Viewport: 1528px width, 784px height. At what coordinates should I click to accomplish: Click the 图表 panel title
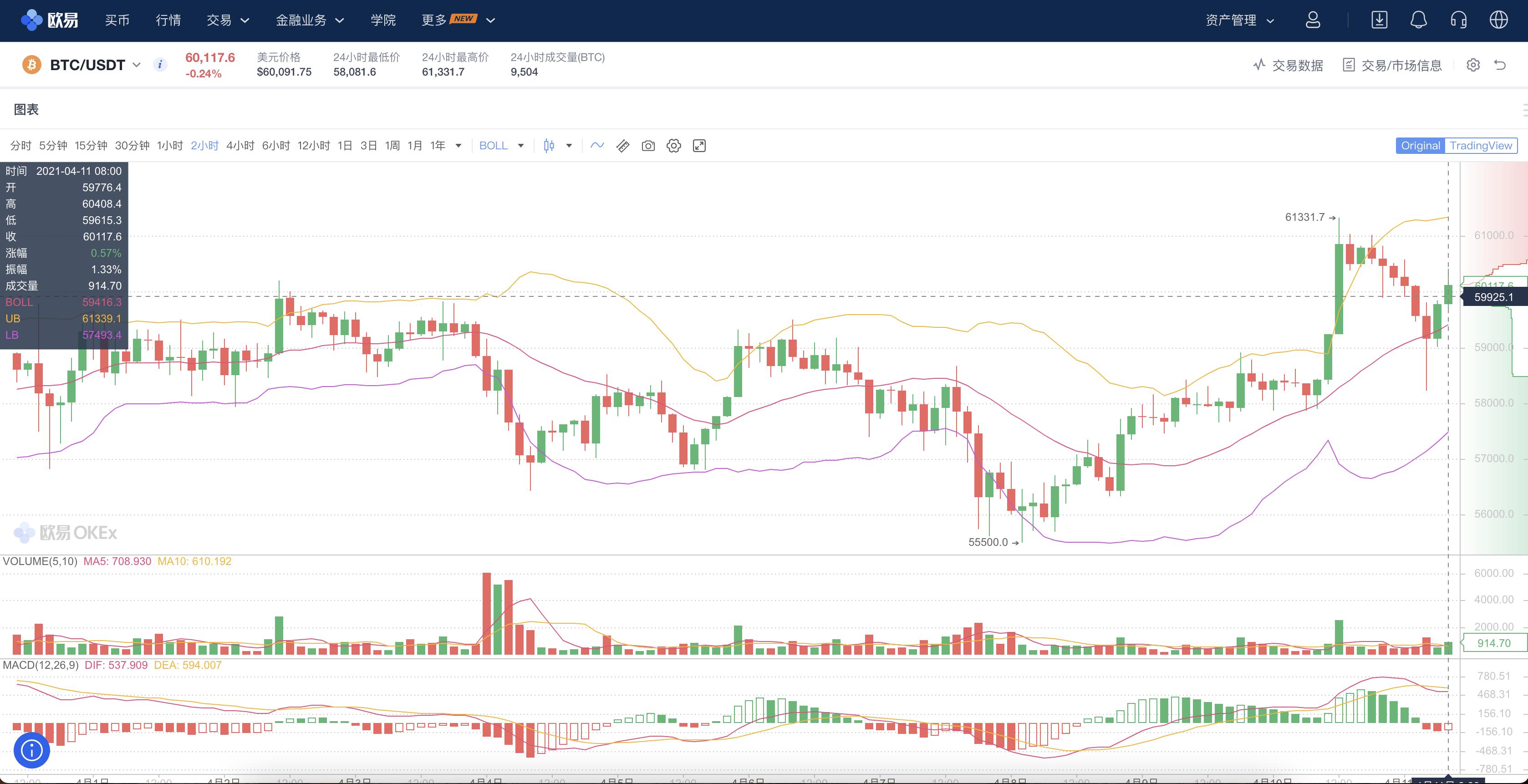point(26,110)
